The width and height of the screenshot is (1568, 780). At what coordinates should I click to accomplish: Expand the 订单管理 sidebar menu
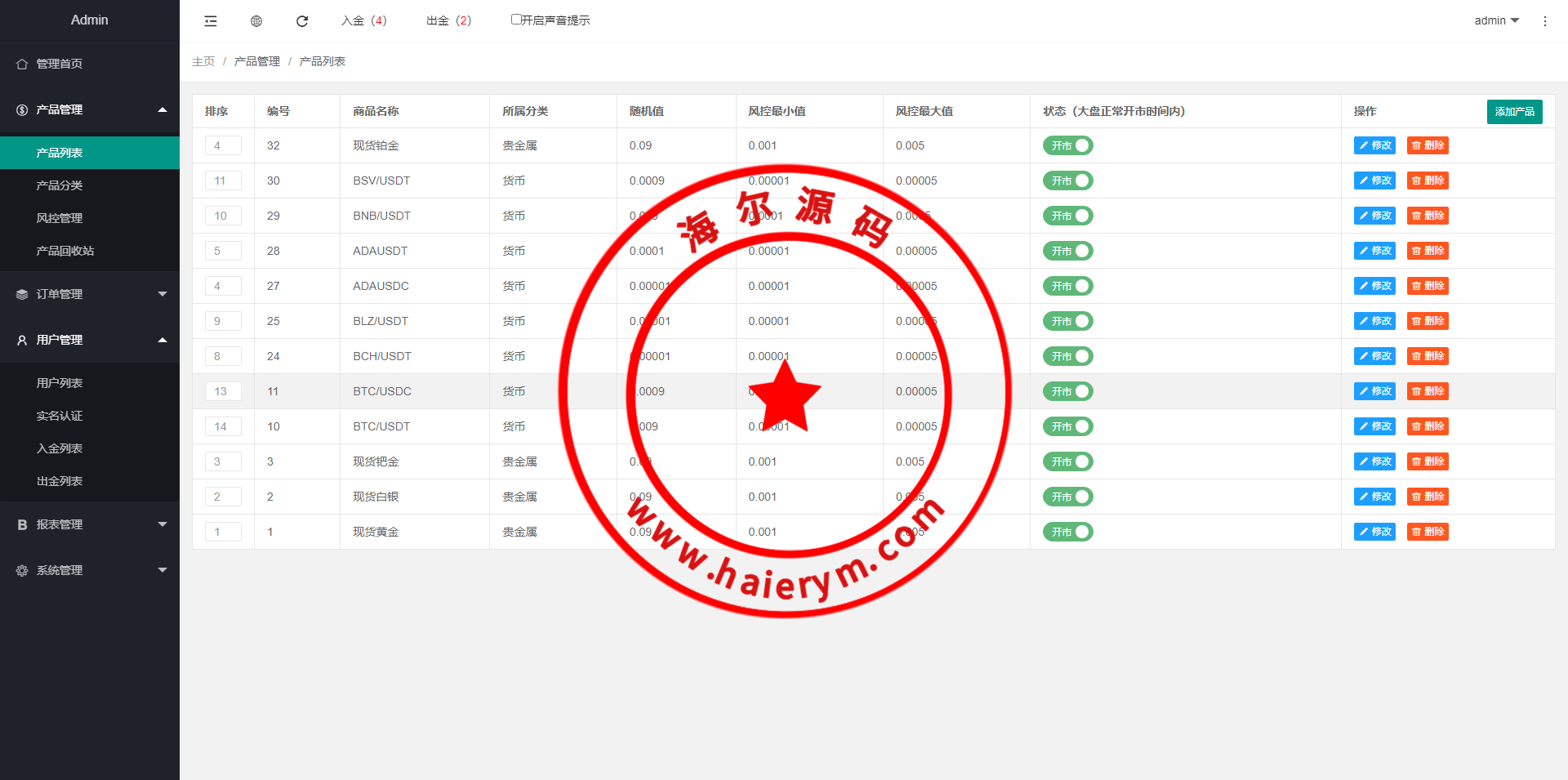point(90,294)
